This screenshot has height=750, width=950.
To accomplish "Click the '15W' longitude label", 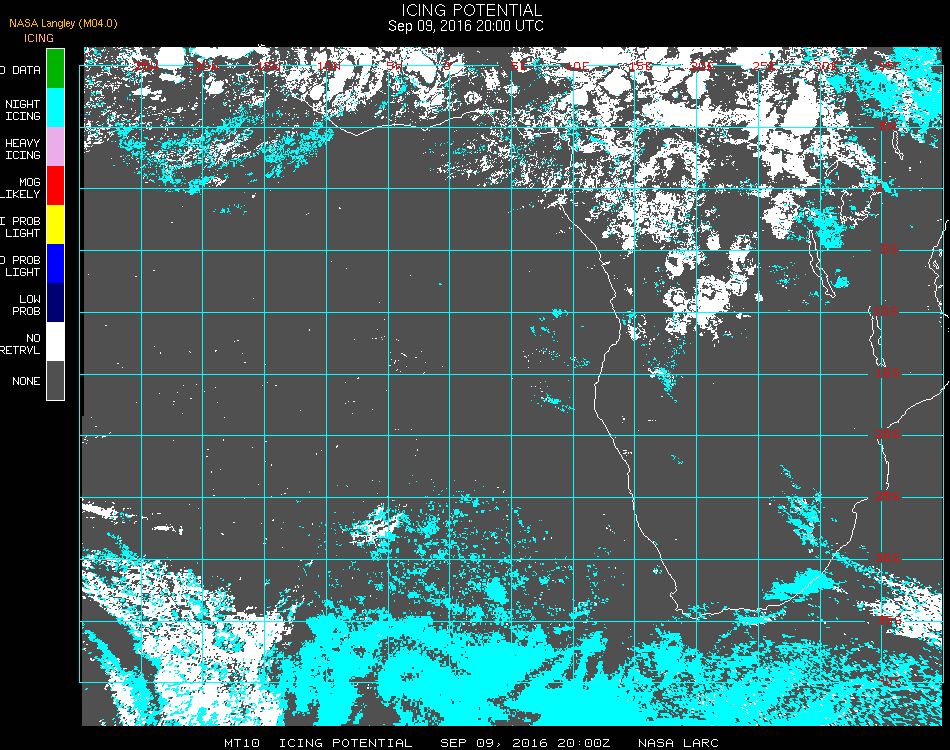I will click(268, 66).
